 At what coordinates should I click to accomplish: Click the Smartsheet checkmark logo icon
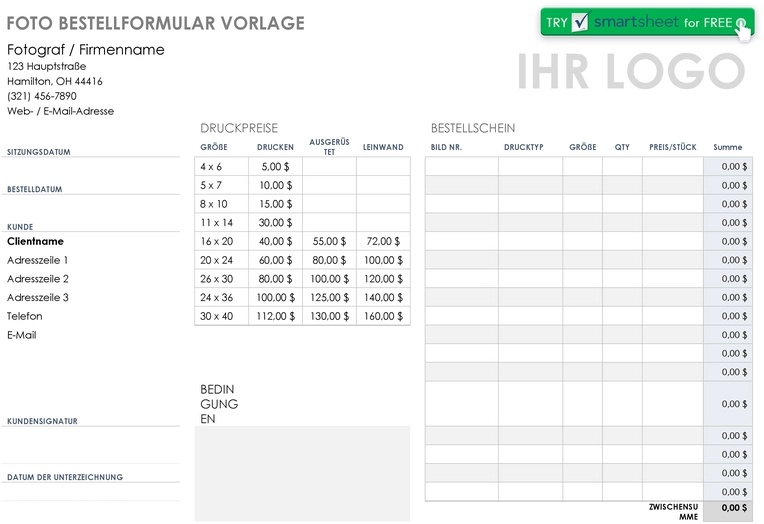pyautogui.click(x=580, y=22)
